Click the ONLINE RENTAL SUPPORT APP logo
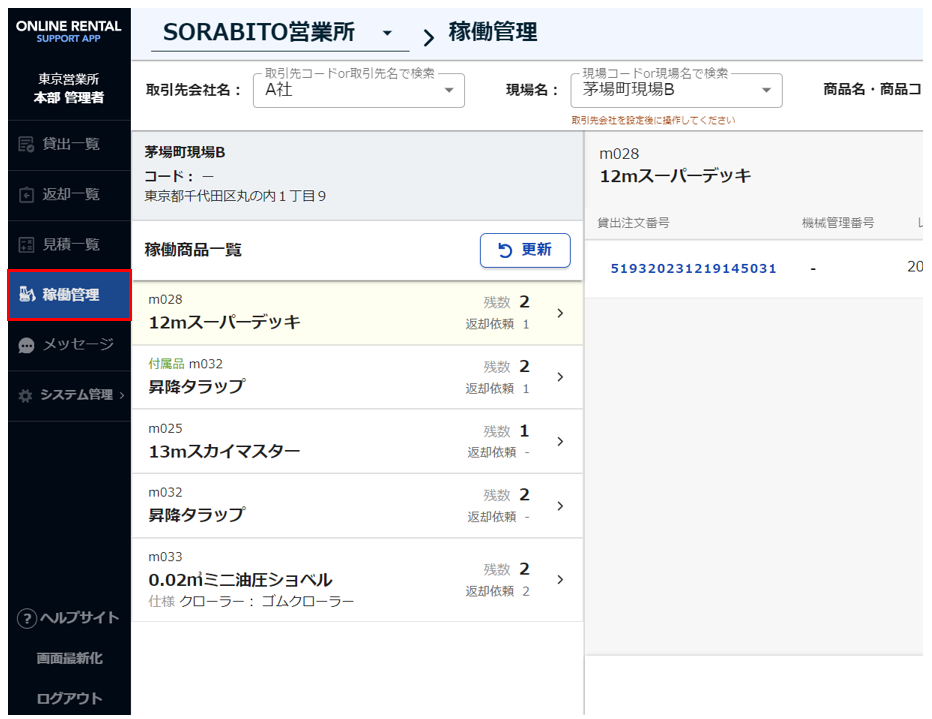This screenshot has width=932, height=719. (69, 31)
